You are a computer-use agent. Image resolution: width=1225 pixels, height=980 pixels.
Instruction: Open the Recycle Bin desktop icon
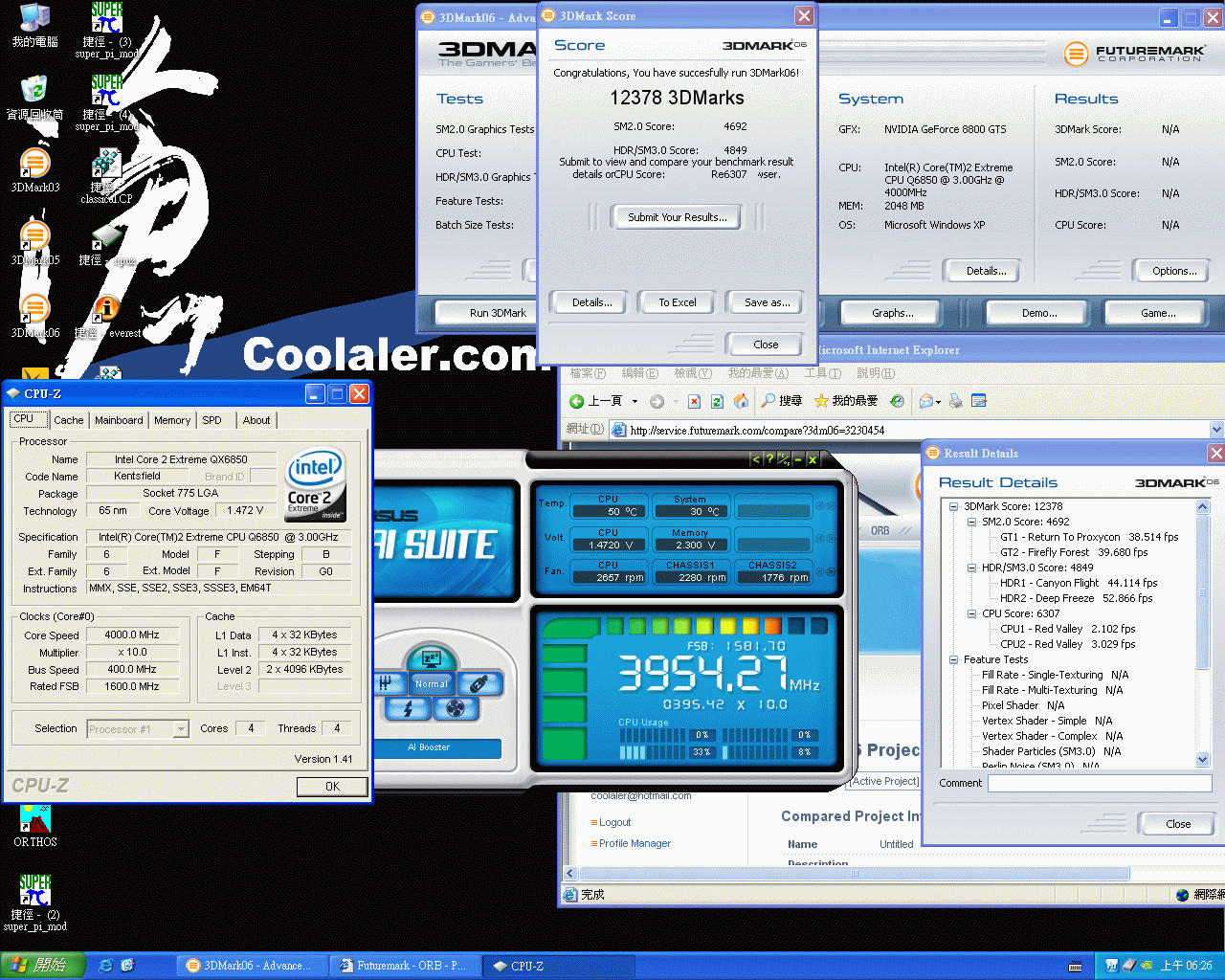(x=35, y=98)
